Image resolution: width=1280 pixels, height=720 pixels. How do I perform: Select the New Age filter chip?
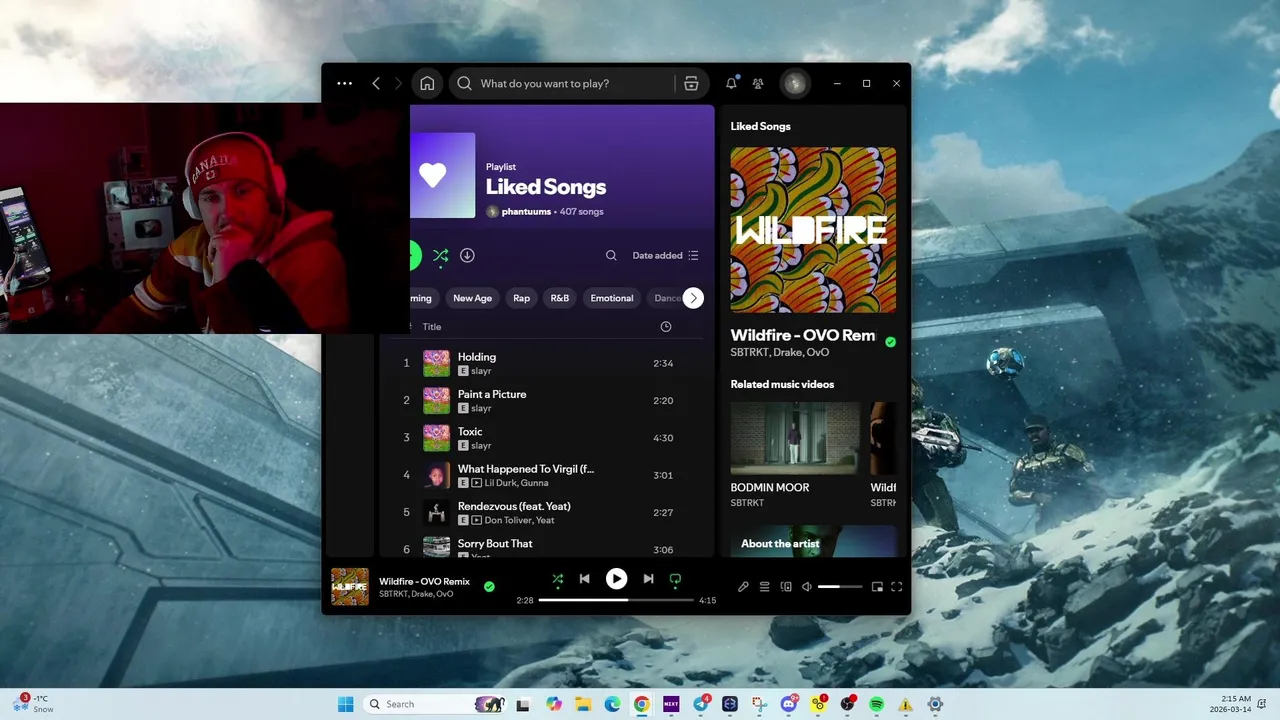pos(472,298)
